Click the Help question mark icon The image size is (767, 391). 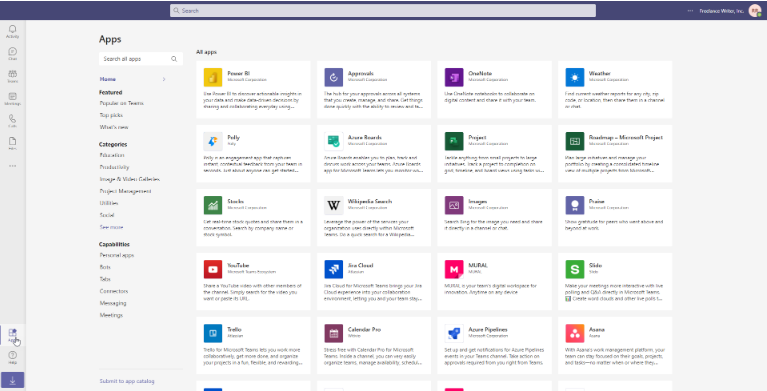coord(13,355)
